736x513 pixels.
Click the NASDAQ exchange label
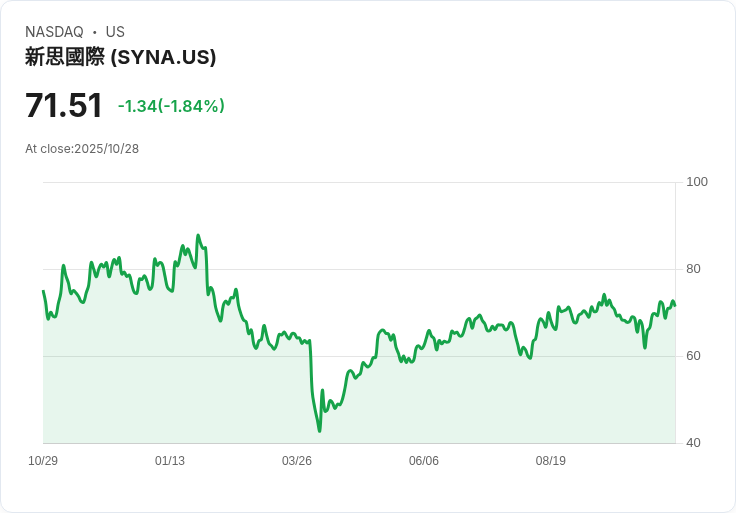click(x=54, y=32)
